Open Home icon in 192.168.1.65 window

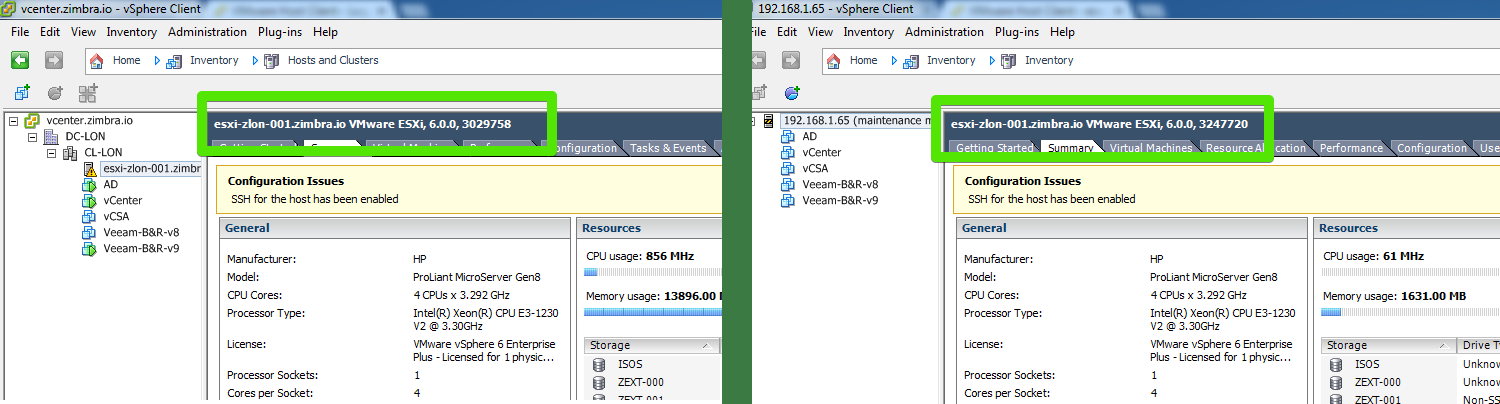pyautogui.click(x=833, y=60)
